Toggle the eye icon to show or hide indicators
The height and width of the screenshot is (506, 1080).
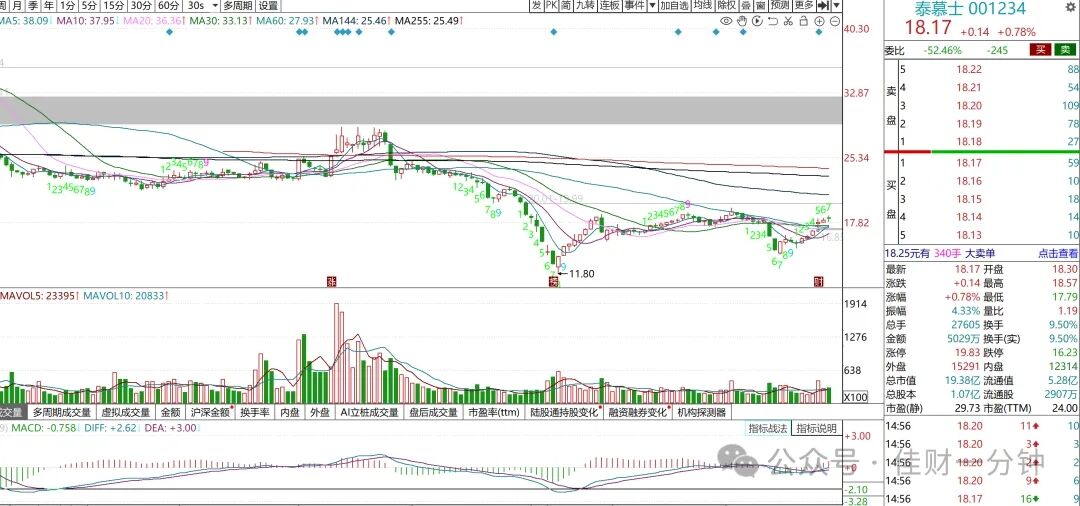click(x=726, y=21)
